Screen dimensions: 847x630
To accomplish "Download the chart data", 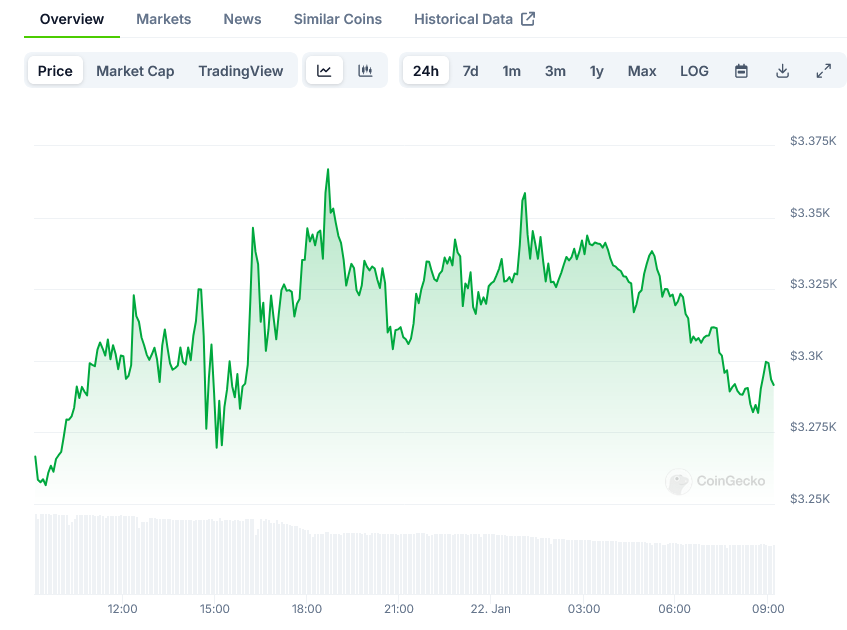I will tap(782, 71).
